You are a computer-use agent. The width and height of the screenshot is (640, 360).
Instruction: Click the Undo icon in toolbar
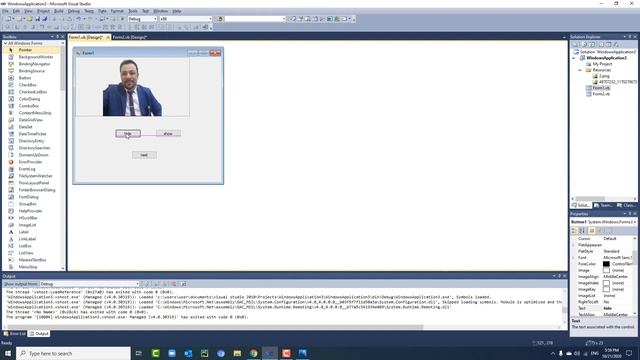pyautogui.click(x=79, y=19)
